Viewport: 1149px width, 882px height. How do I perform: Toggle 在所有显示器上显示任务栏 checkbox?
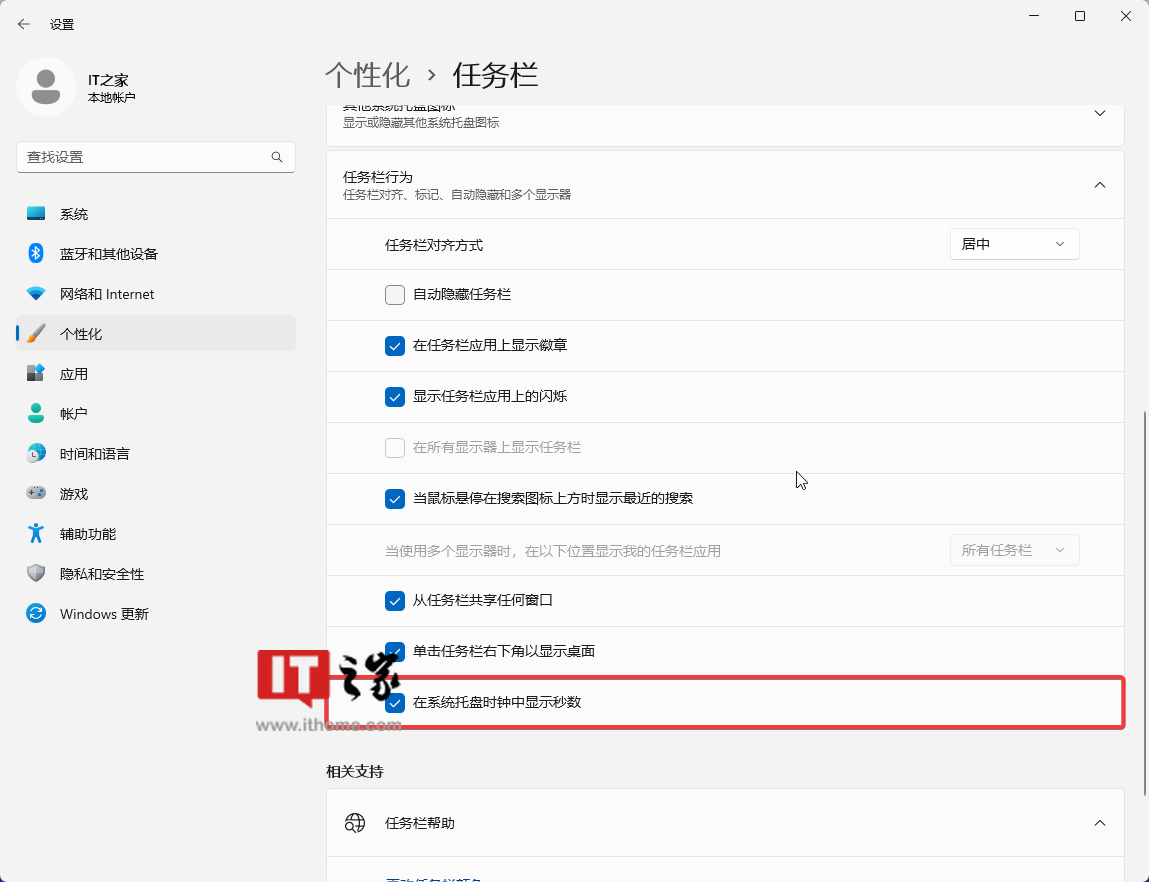[x=395, y=448]
